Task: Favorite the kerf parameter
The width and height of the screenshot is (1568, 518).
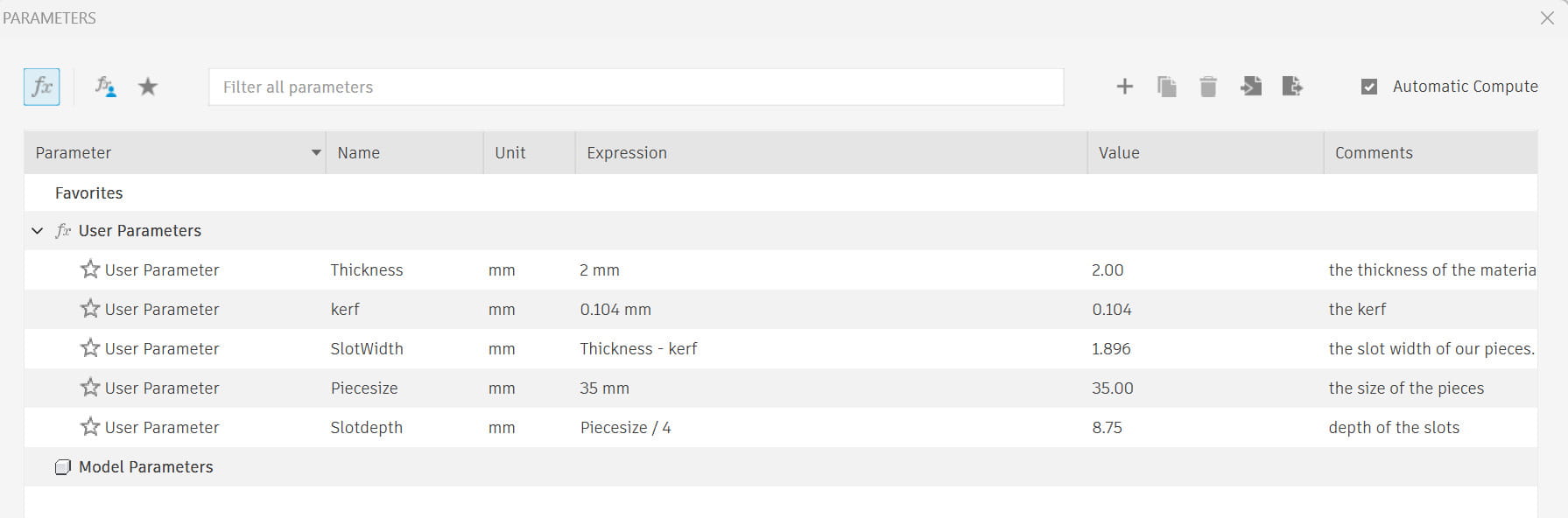Action: pyautogui.click(x=89, y=309)
